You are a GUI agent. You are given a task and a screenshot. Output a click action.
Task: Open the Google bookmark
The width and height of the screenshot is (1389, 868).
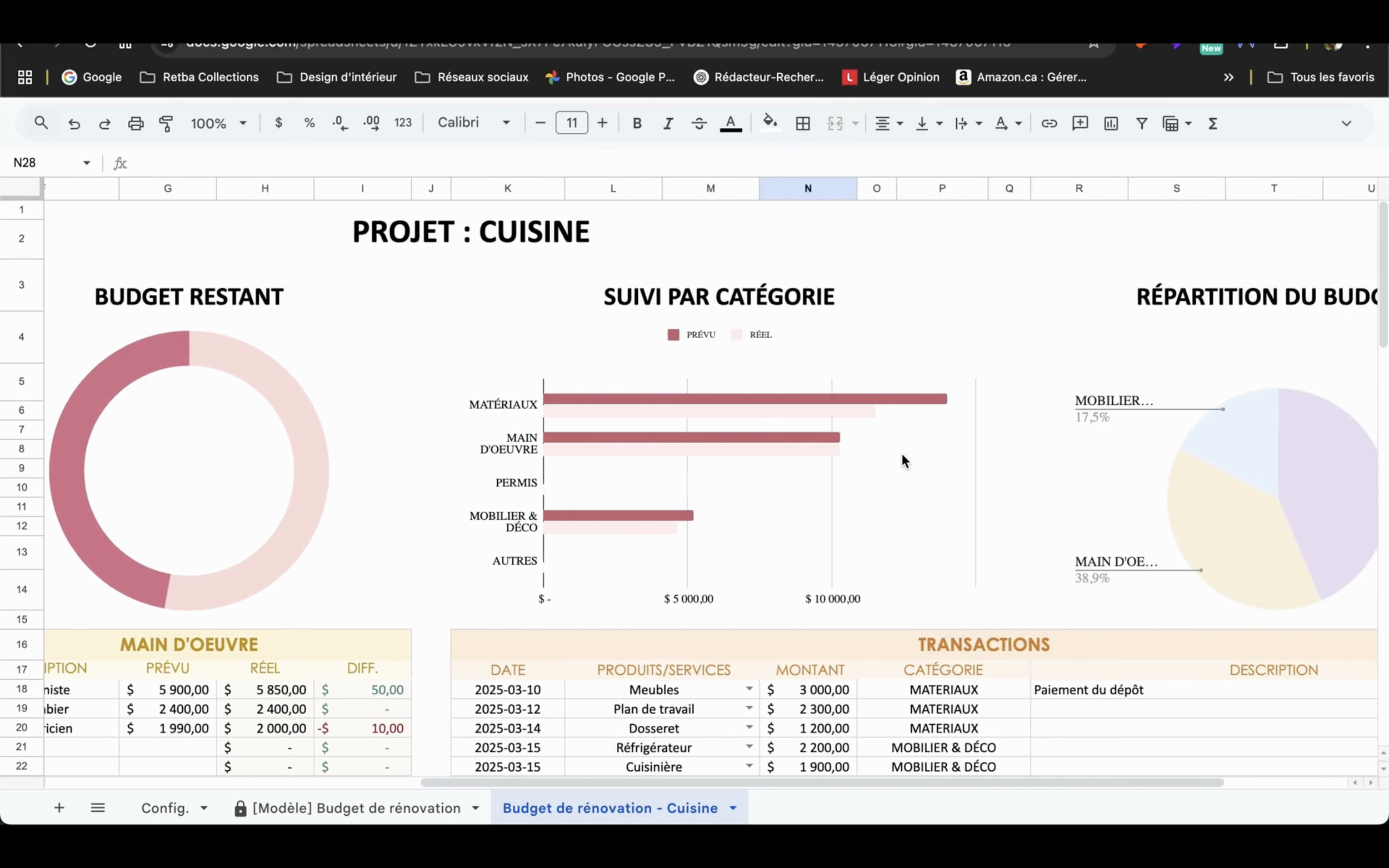pyautogui.click(x=92, y=77)
